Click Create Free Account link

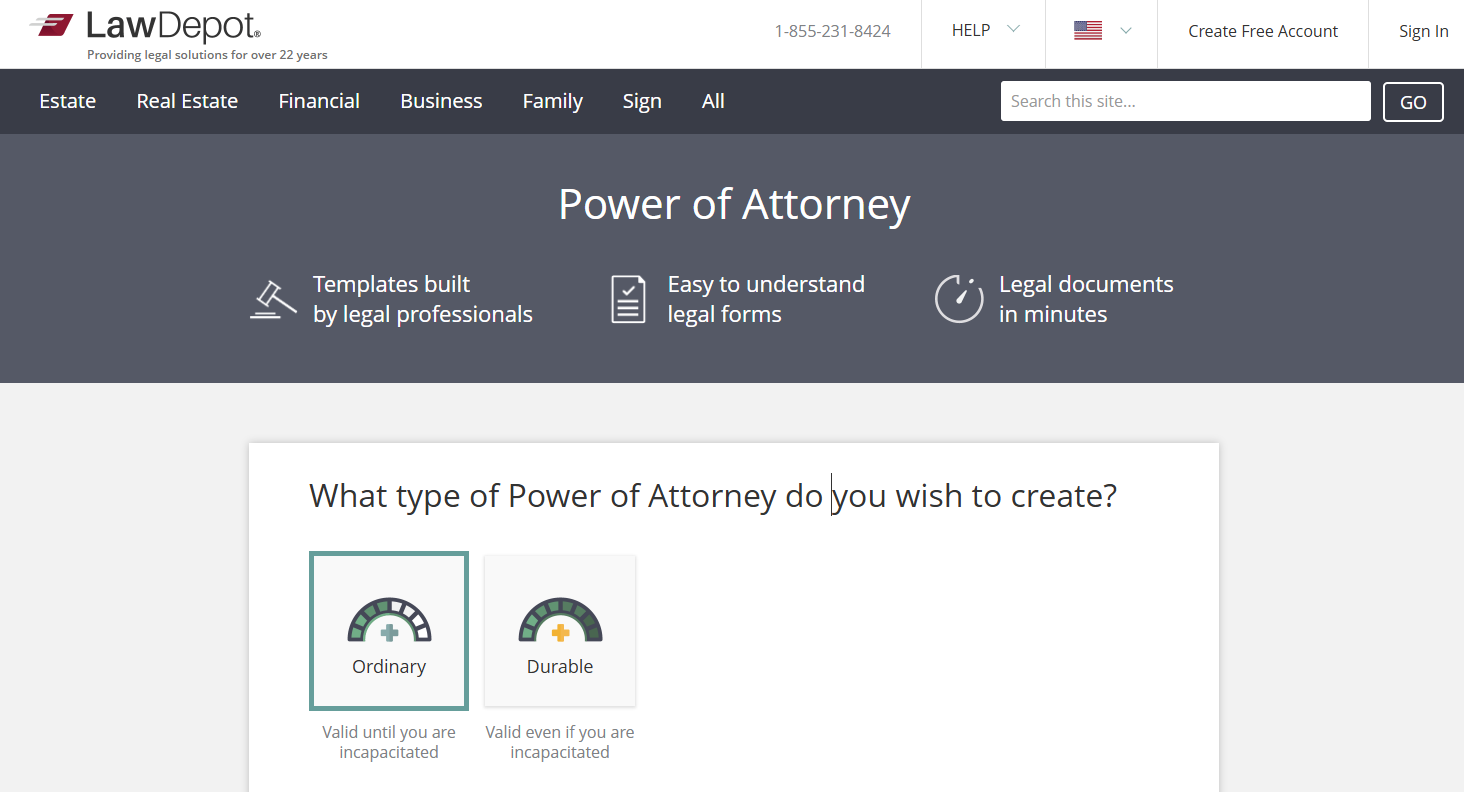pos(1262,31)
